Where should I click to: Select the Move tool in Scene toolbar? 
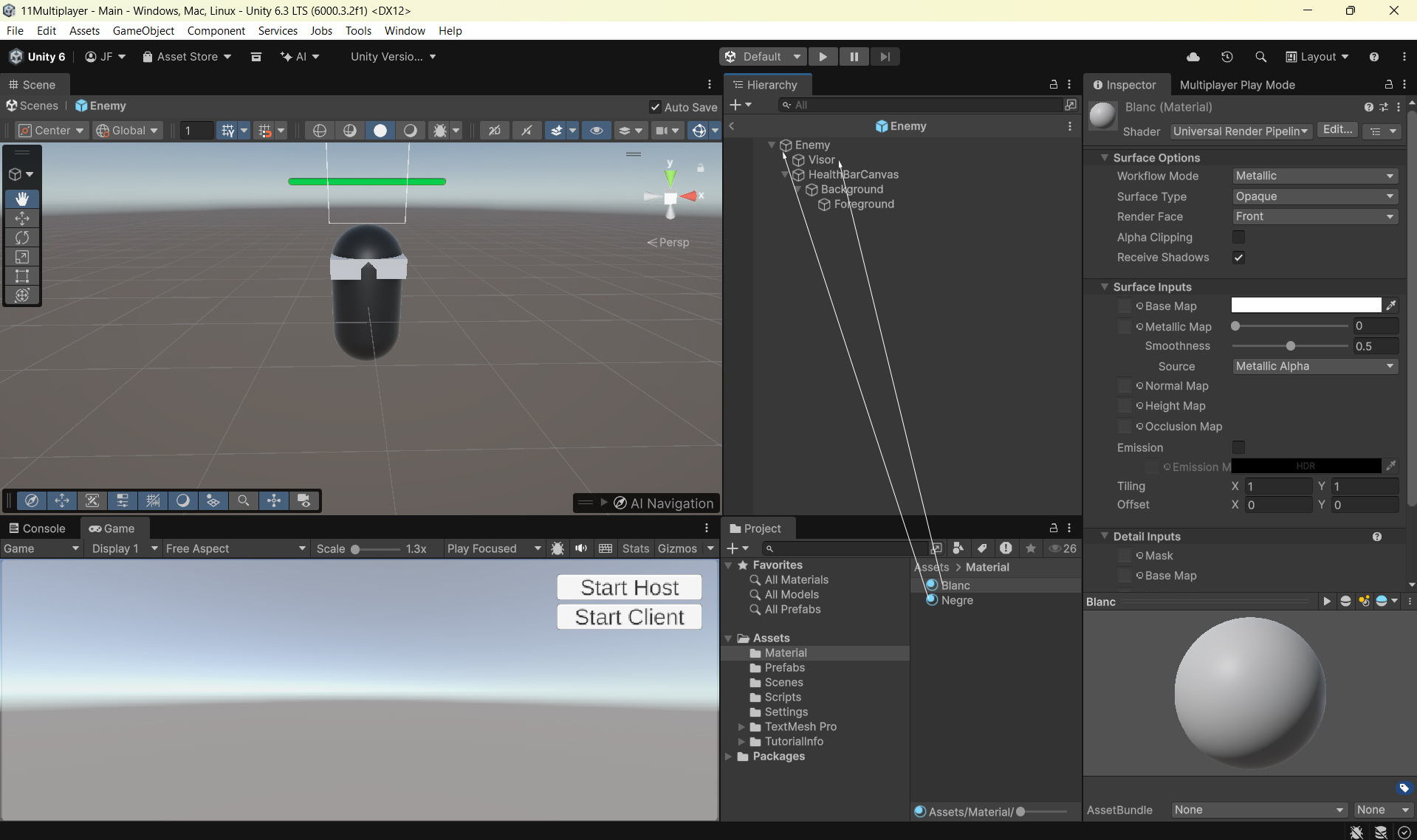[22, 218]
